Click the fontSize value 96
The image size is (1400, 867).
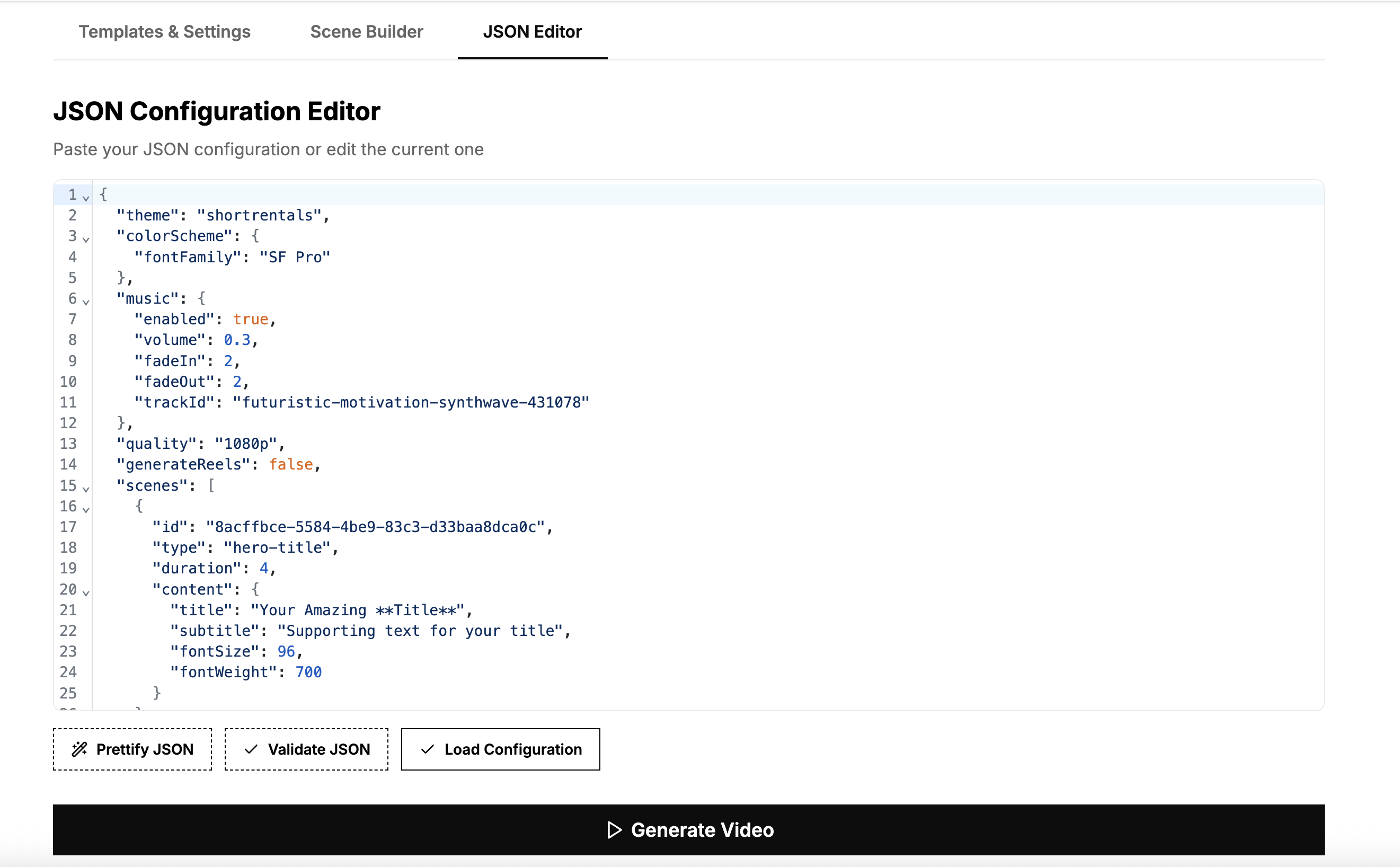tap(286, 651)
